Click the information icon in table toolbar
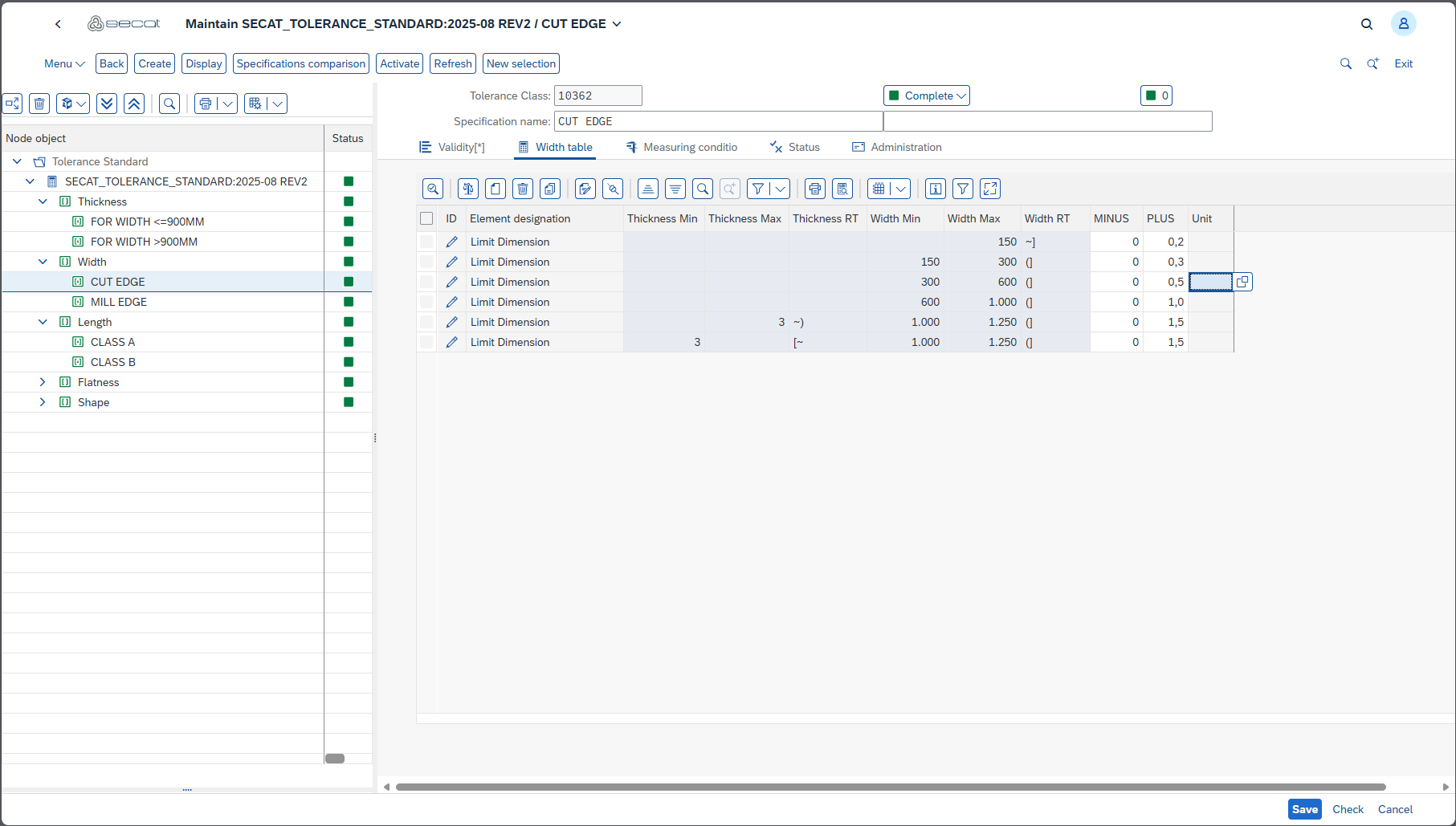The image size is (1456, 826). 936,189
